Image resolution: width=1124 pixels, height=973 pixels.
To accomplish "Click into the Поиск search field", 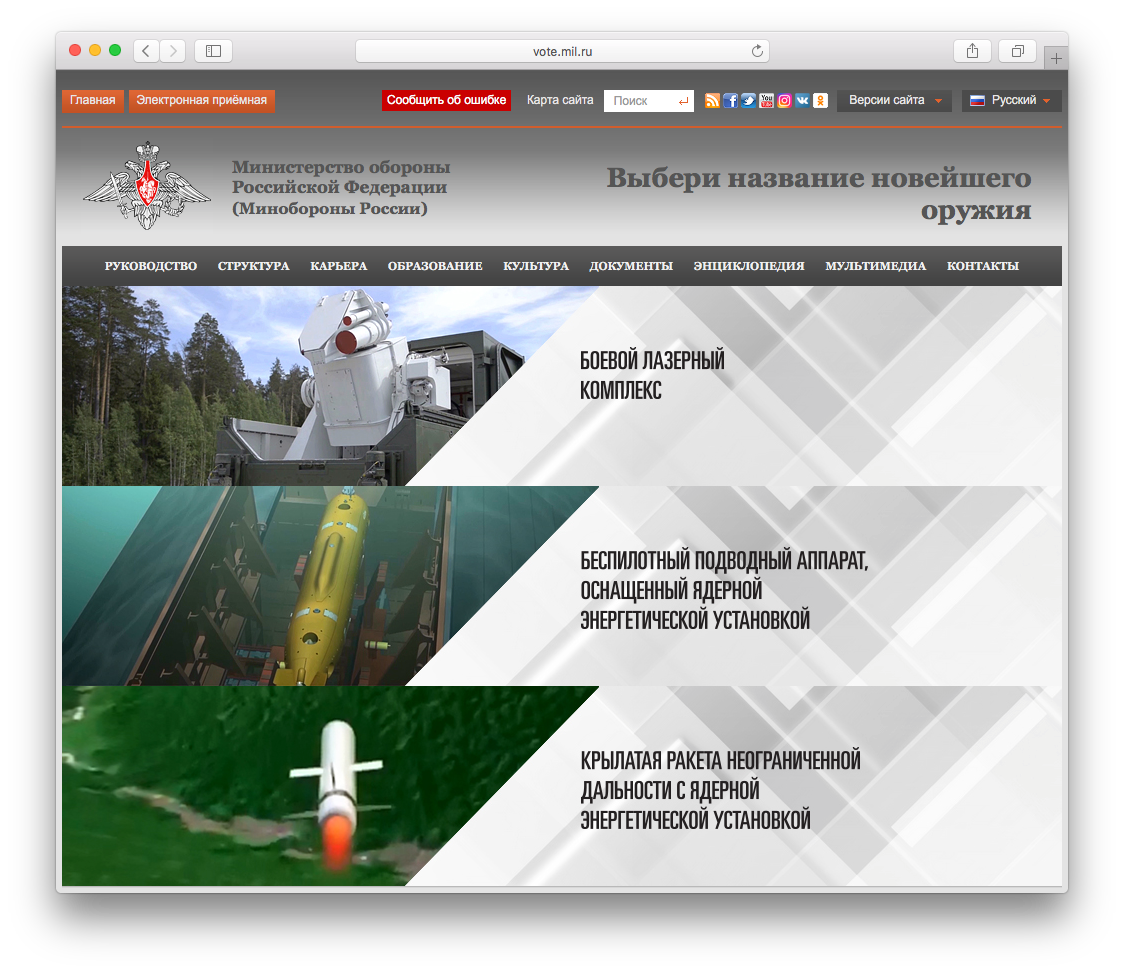I will (640, 101).
